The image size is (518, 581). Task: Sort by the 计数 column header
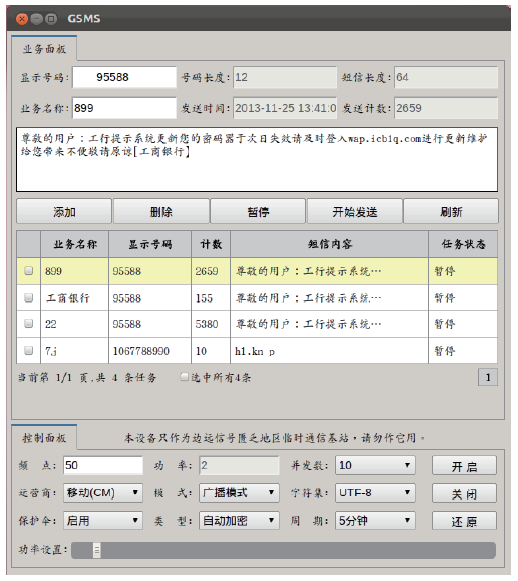pos(211,244)
